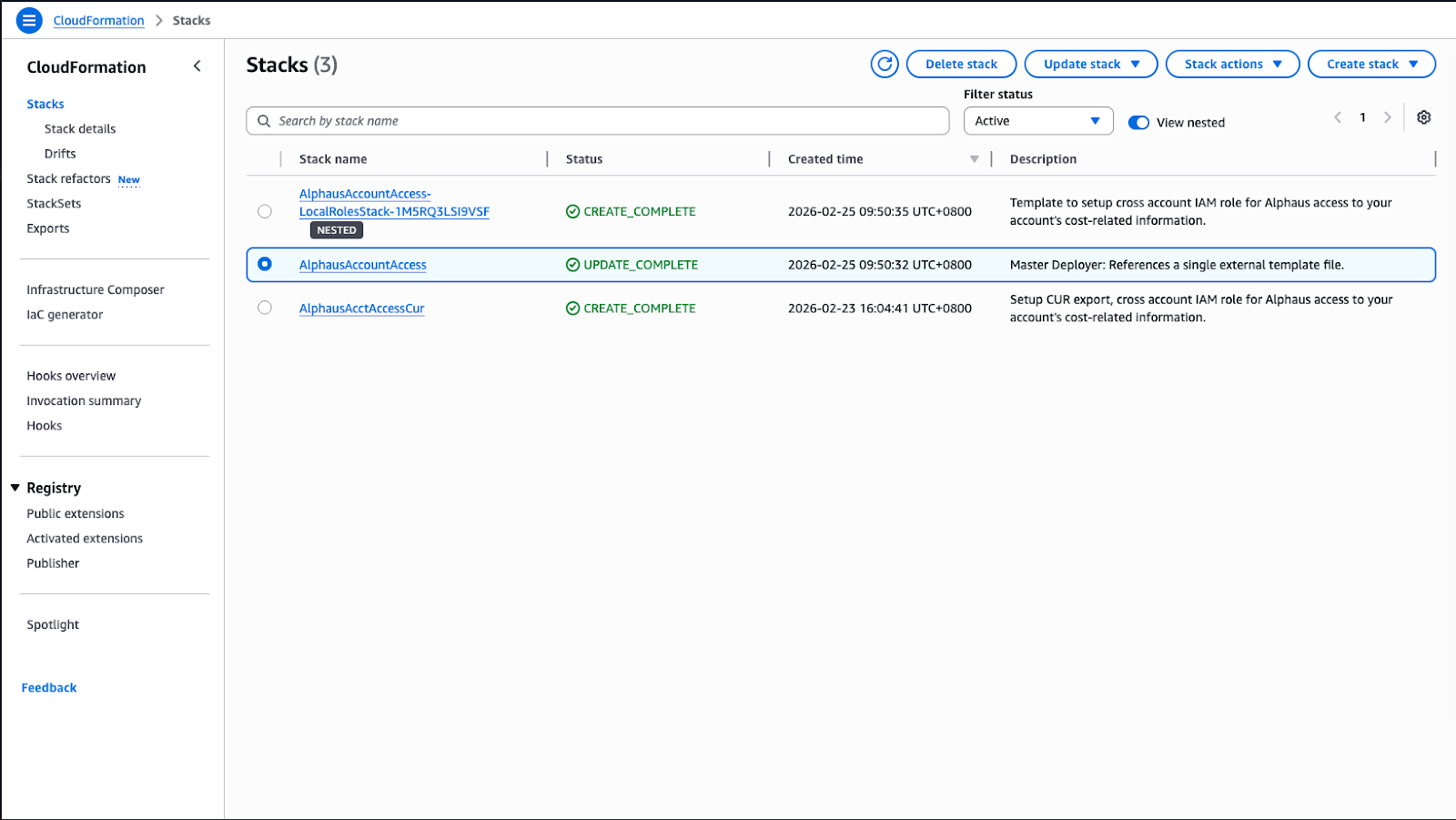1456x820 pixels.
Task: Click the created time 2026-02-25 09:50:35
Action: point(880,211)
